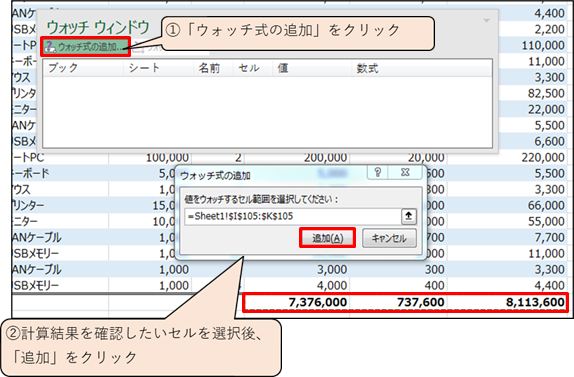Screen dimensions: 574x377
Task: Select the ノートPC cell beside 100,000
Action: coord(60,158)
